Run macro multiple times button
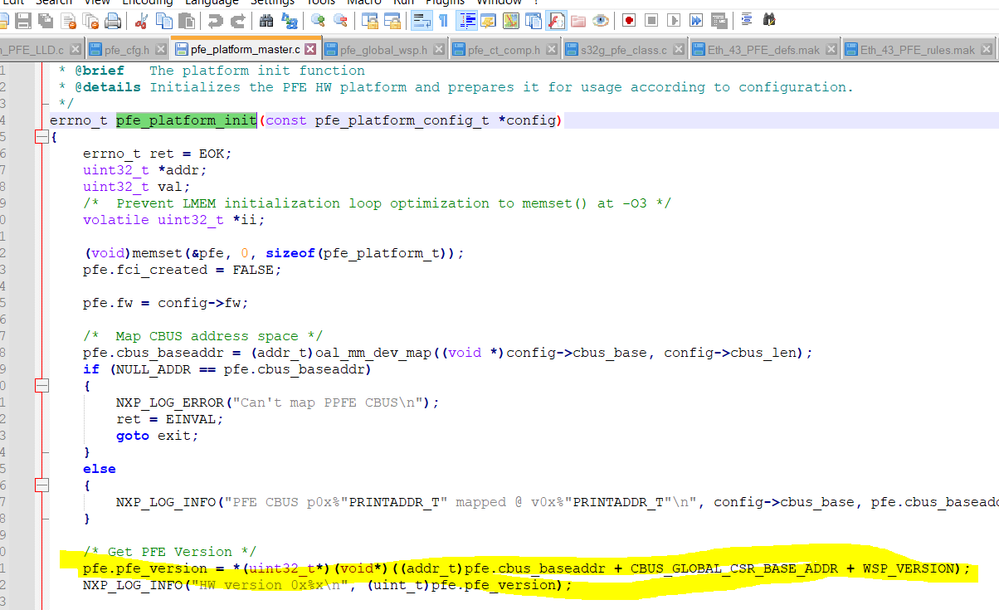This screenshot has width=999, height=610. coord(696,21)
